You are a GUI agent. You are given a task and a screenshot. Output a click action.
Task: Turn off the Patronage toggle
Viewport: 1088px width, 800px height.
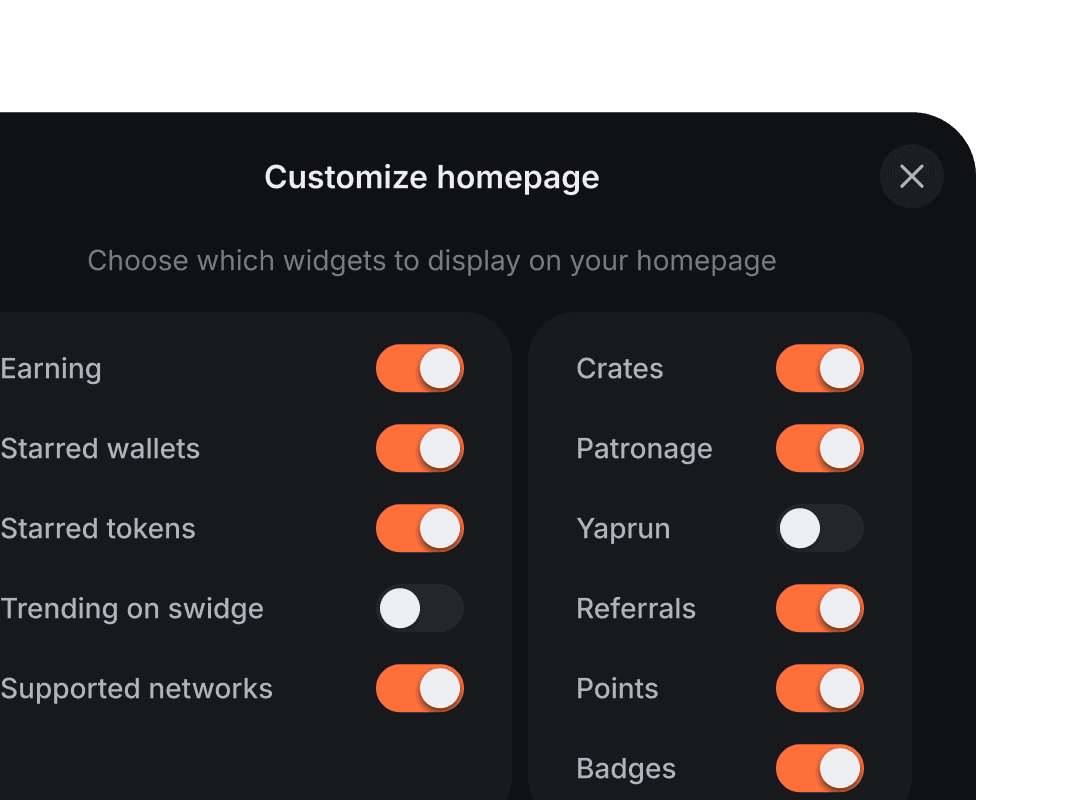point(819,448)
